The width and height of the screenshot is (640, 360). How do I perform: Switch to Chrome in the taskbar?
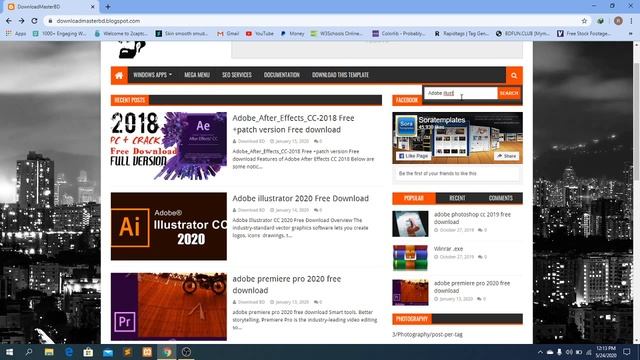click(167, 352)
